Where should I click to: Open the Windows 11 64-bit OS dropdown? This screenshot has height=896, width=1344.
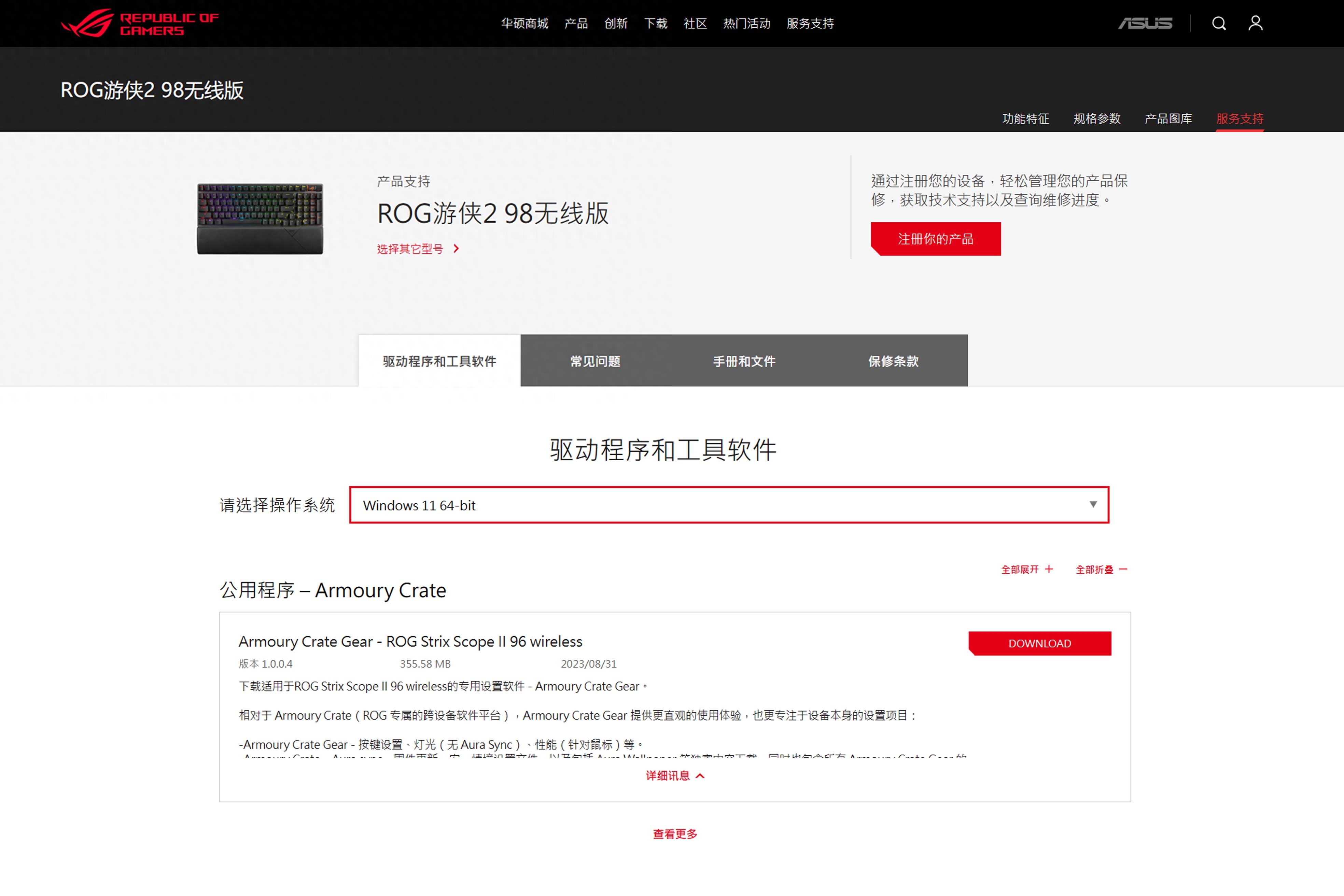[729, 505]
